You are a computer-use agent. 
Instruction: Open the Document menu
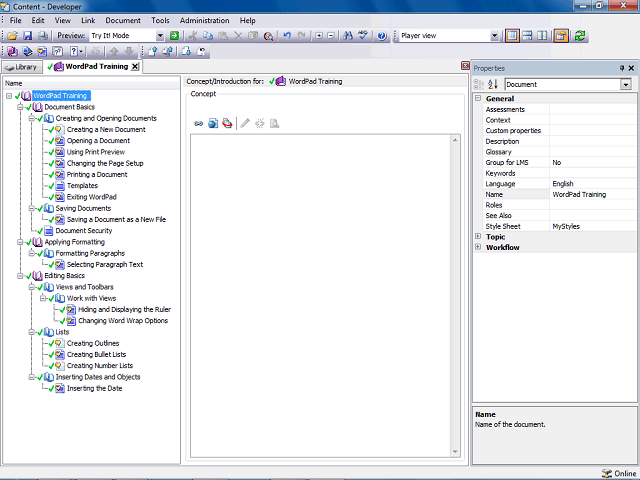click(x=123, y=20)
